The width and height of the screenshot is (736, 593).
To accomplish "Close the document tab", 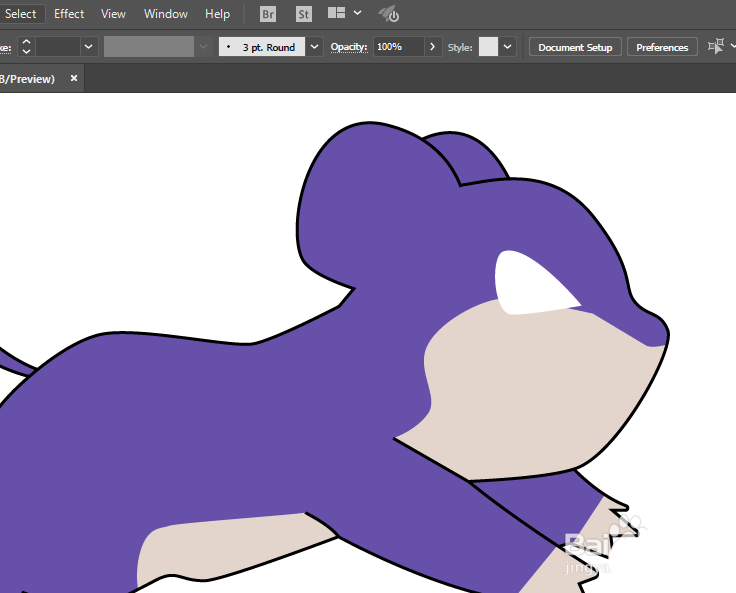I will pos(74,78).
